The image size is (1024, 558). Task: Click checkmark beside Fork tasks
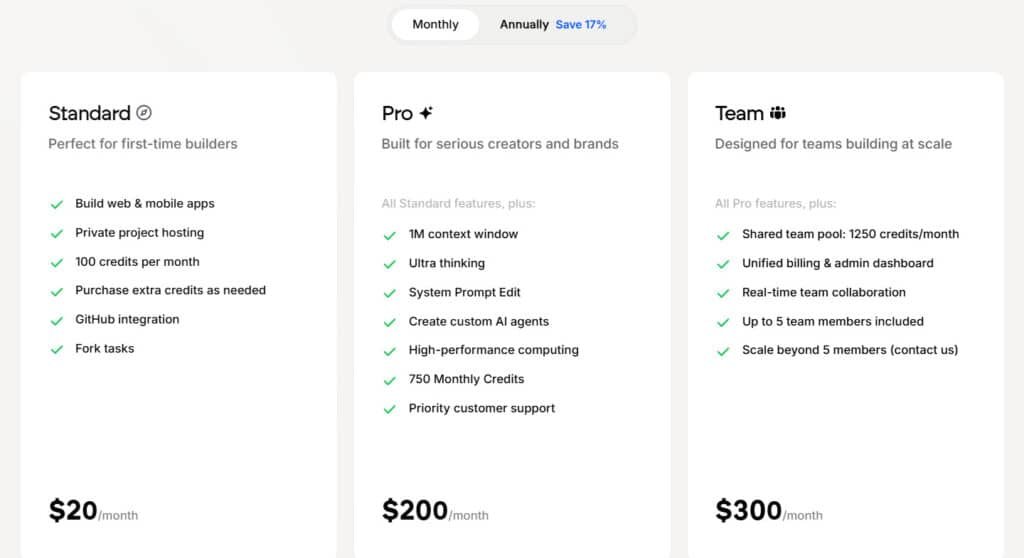click(57, 349)
